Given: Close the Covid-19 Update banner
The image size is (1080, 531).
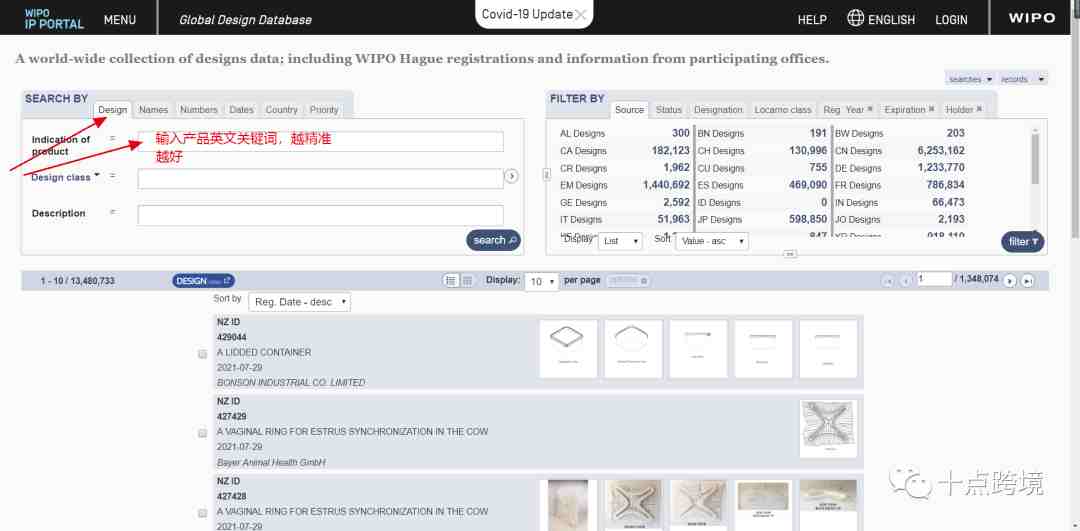Looking at the screenshot, I should [x=581, y=15].
